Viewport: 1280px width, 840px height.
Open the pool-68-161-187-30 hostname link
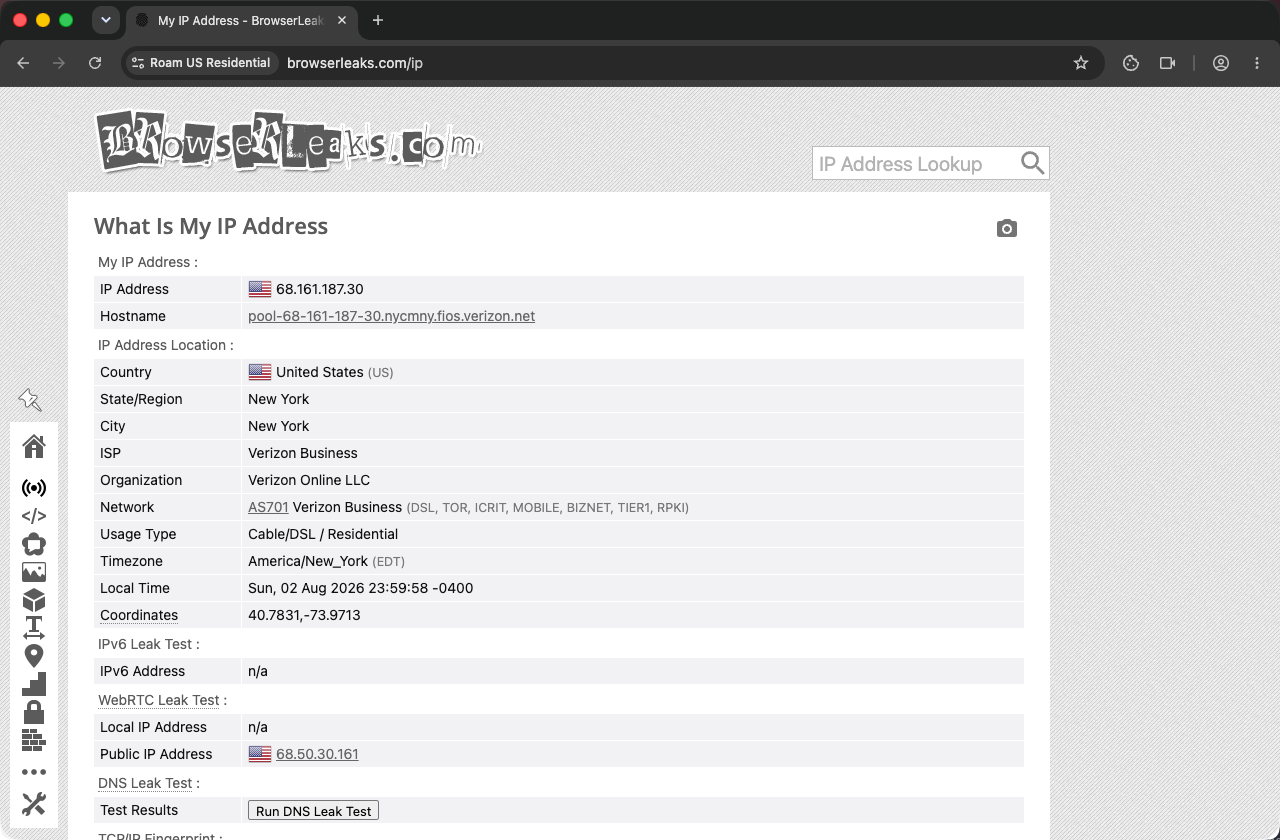pos(391,316)
